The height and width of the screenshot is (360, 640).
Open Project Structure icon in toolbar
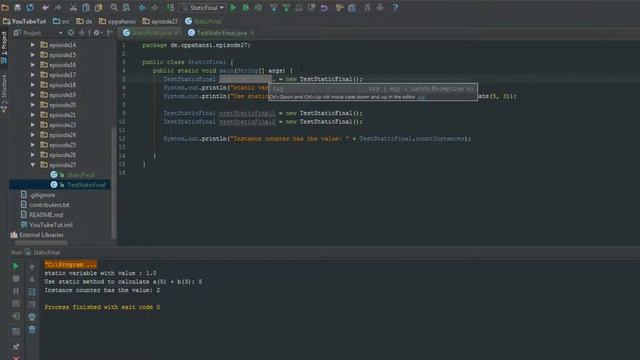[352, 7]
